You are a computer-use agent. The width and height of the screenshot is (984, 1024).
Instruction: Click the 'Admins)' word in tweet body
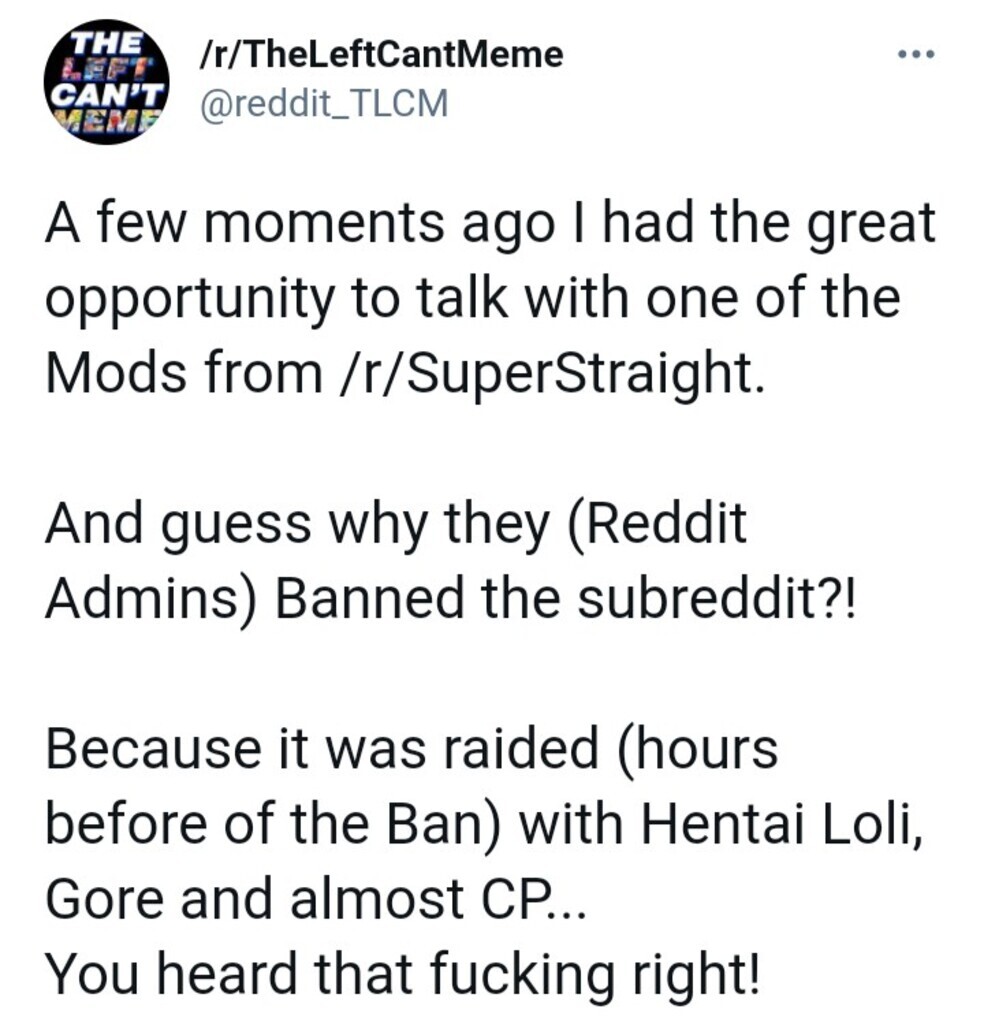(151, 598)
